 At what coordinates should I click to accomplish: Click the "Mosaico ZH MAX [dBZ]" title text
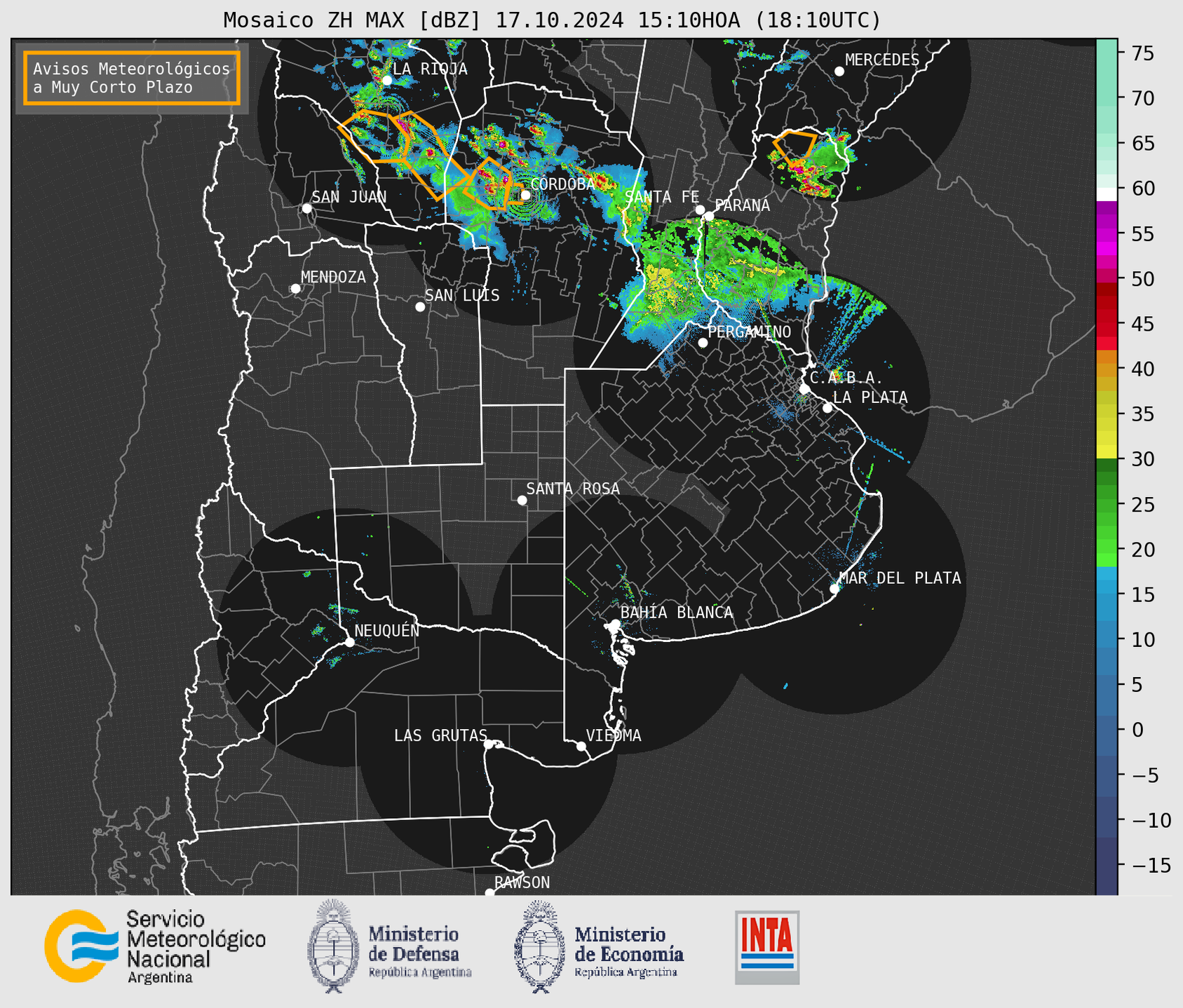353,20
